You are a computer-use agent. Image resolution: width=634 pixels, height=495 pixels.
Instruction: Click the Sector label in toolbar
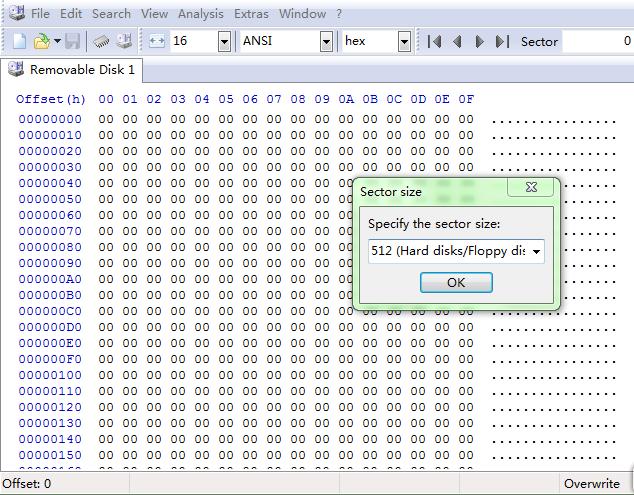coord(539,42)
